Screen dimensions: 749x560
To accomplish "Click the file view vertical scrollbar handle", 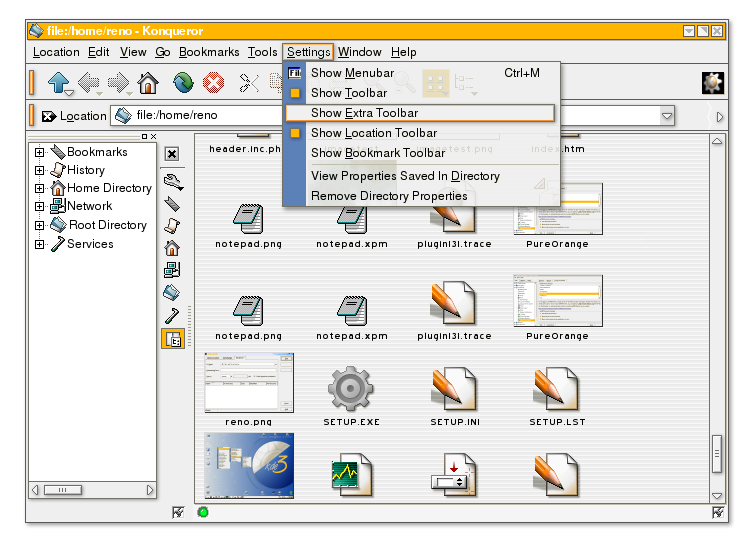I will [x=717, y=454].
